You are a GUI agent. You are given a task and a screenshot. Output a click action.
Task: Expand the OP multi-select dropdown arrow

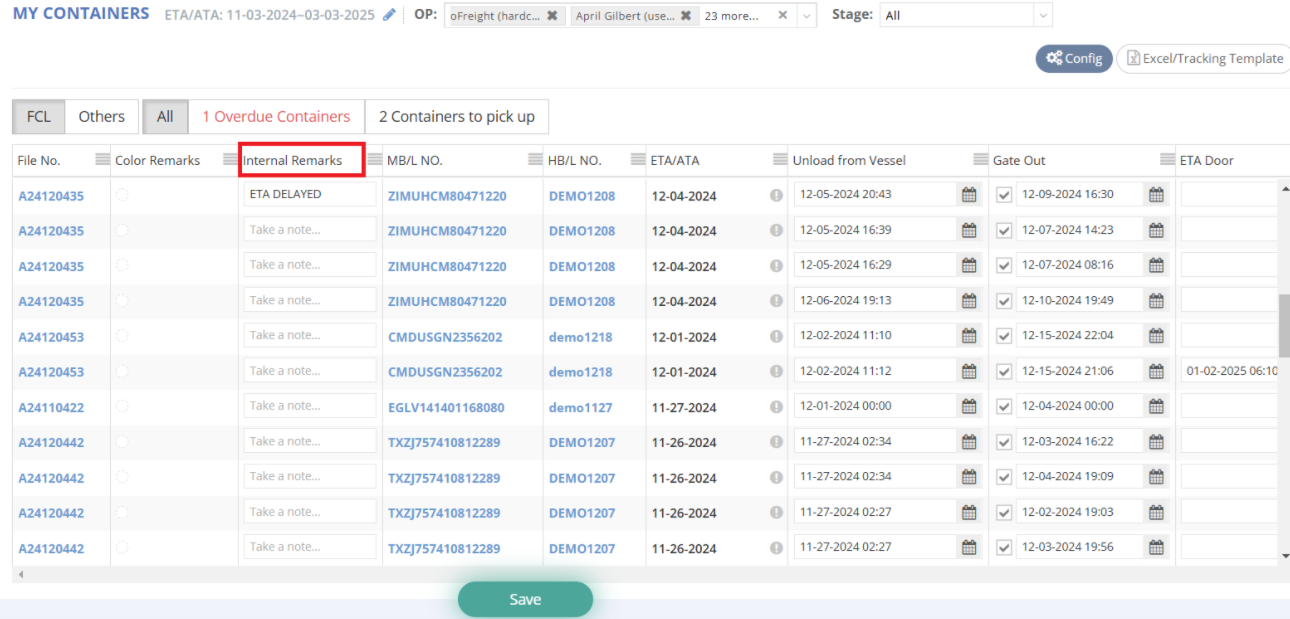tap(807, 16)
